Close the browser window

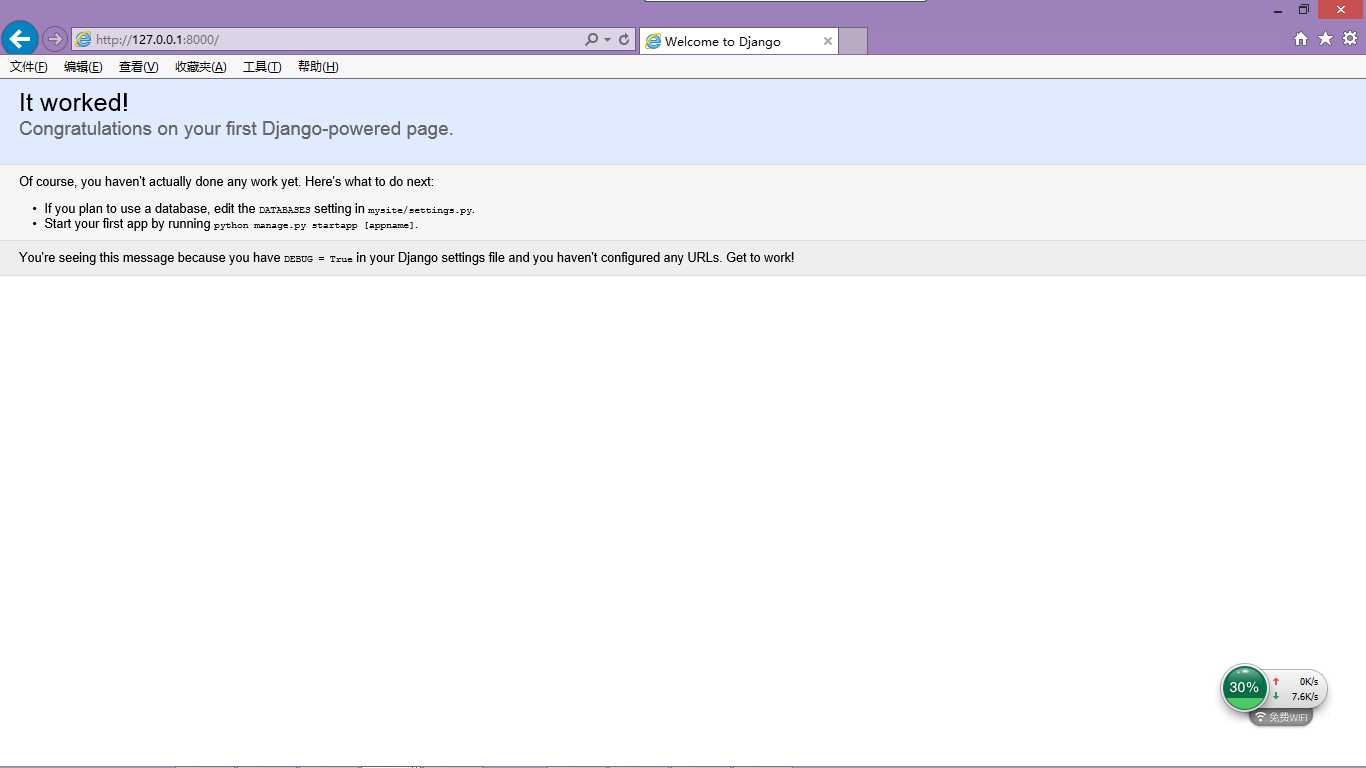(x=1341, y=10)
